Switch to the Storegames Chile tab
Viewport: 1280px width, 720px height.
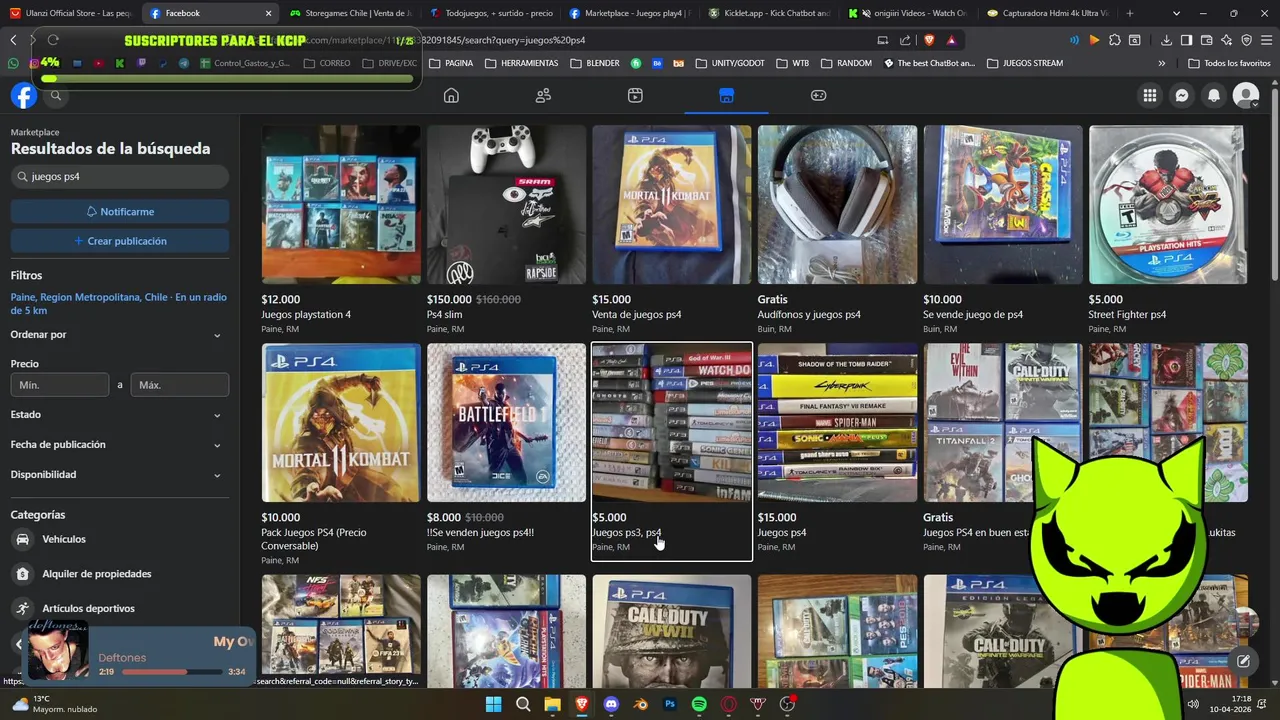[349, 13]
